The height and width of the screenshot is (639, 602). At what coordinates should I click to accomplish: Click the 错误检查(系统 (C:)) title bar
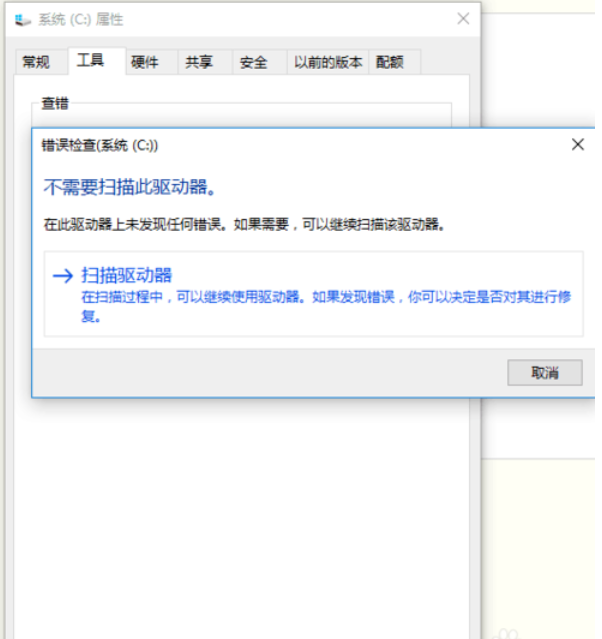pyautogui.click(x=300, y=145)
